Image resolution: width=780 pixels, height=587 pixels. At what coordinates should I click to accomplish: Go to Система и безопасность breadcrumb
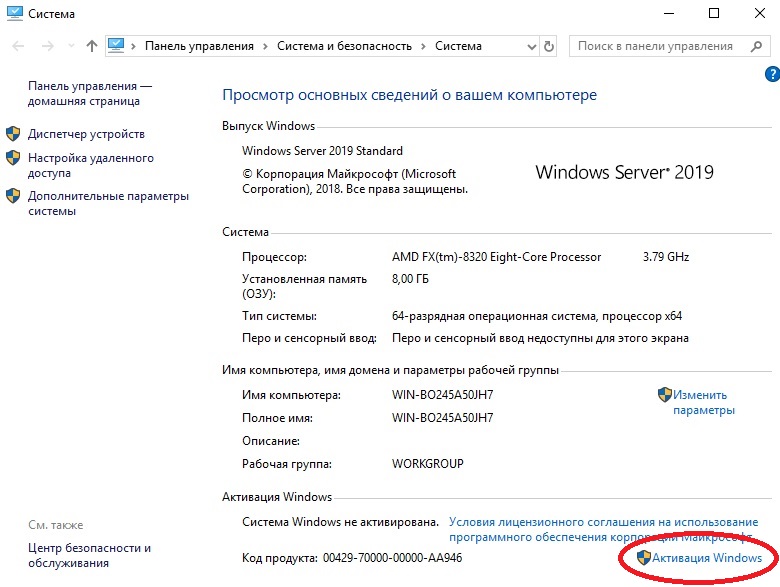(x=345, y=46)
